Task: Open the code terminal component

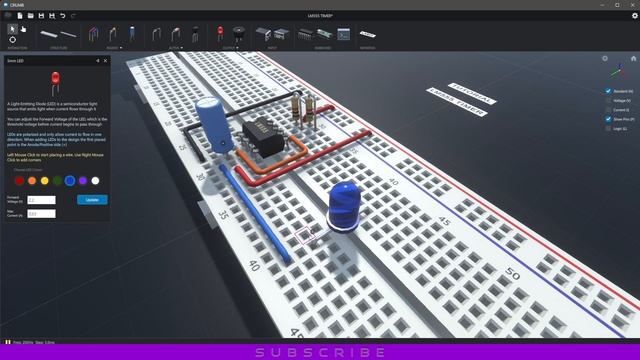Action: [344, 34]
